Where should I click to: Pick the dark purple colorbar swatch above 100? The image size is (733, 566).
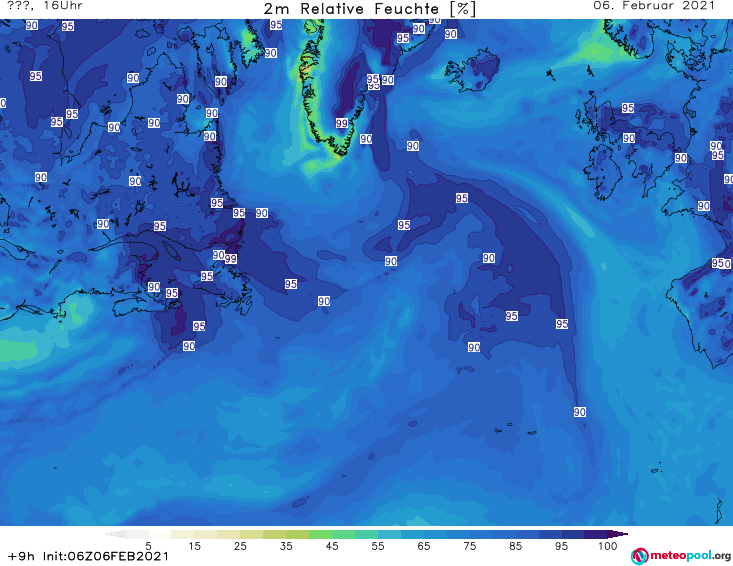(596, 534)
